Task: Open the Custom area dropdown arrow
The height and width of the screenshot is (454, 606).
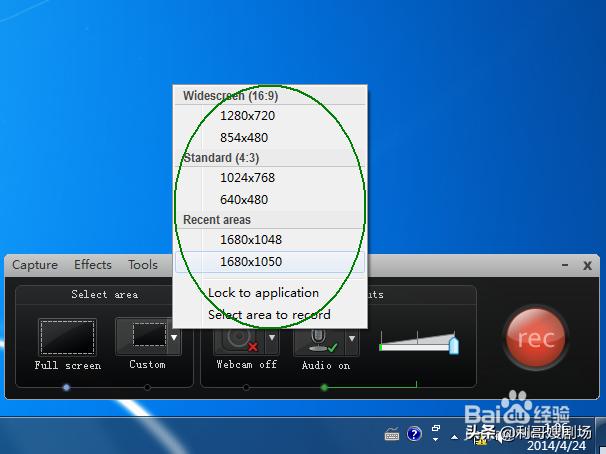Action: 175,337
